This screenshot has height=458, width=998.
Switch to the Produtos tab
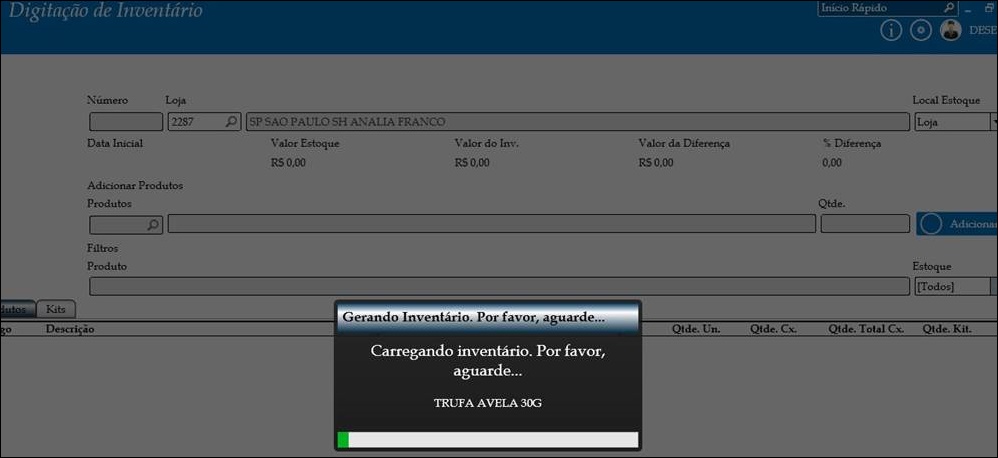coord(16,309)
